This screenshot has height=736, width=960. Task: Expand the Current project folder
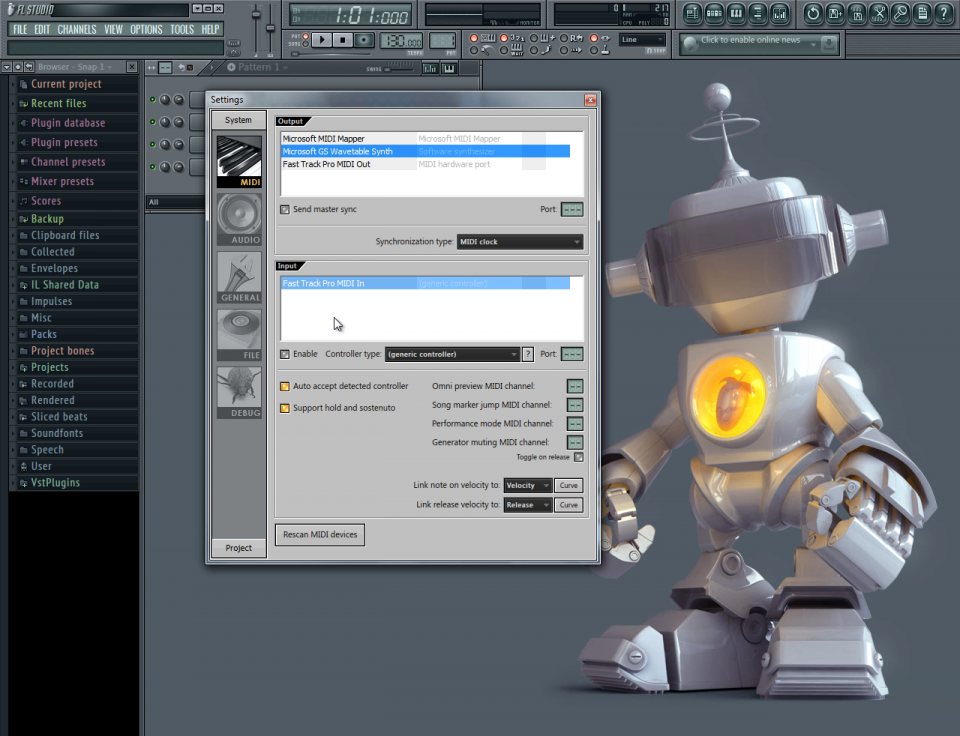point(75,84)
